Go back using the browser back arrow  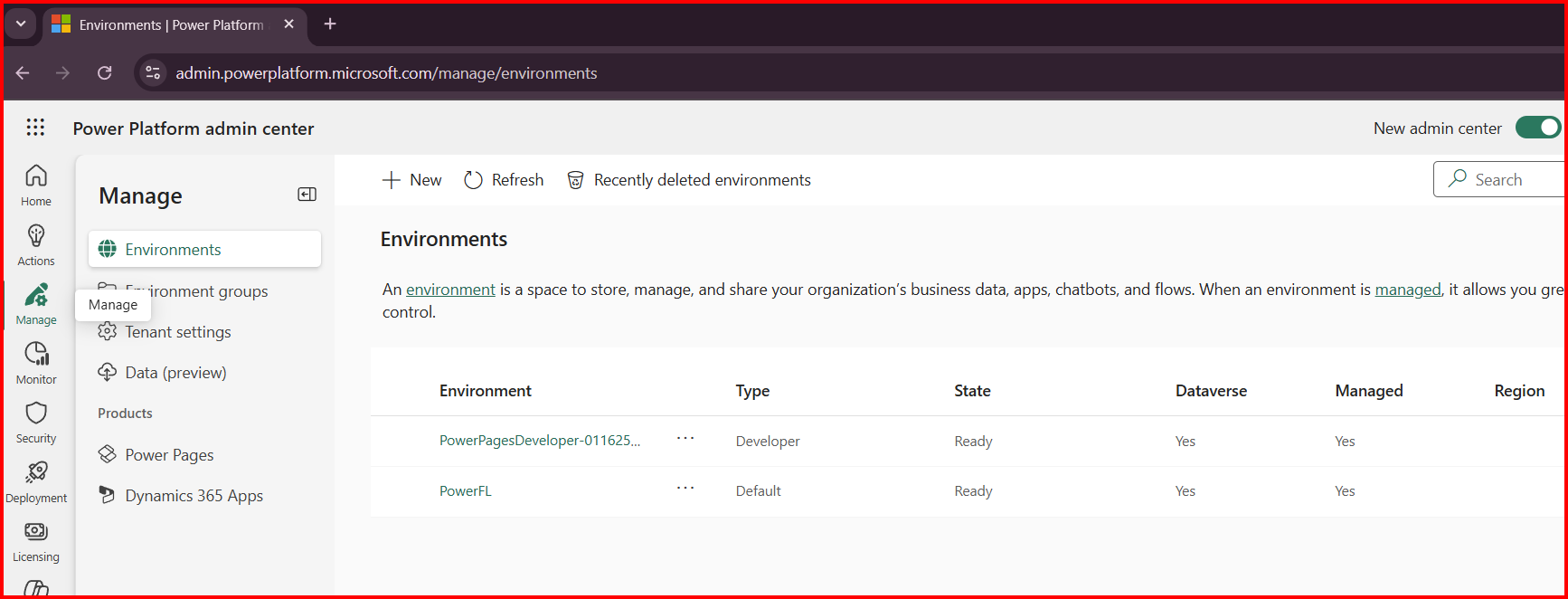pos(23,73)
